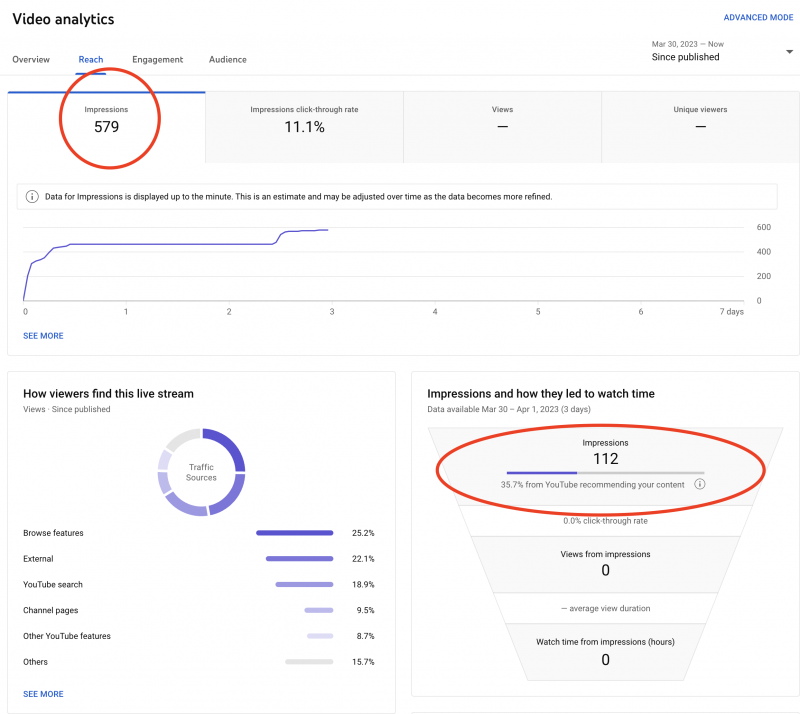Click See More under impressions chart
The width and height of the screenshot is (800, 714).
[43, 336]
